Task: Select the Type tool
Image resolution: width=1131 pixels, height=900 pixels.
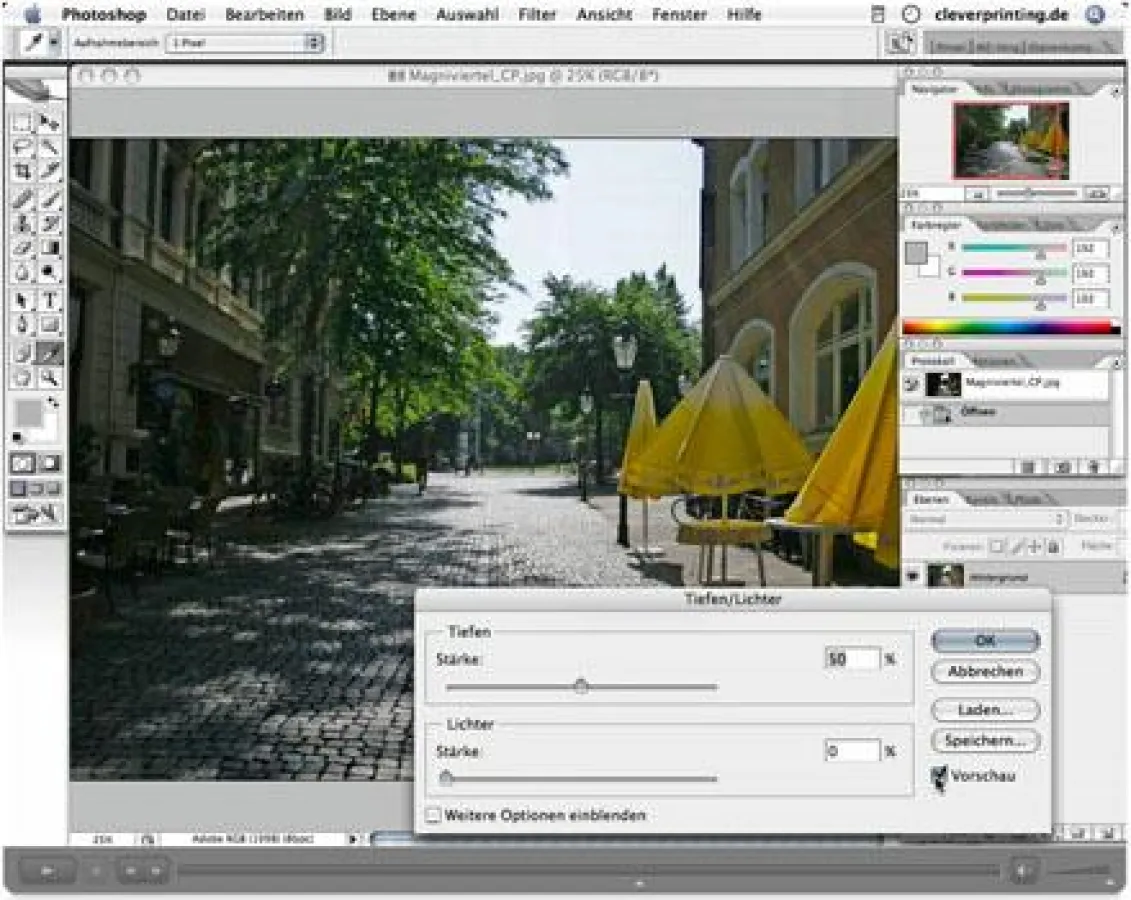Action: (49, 300)
